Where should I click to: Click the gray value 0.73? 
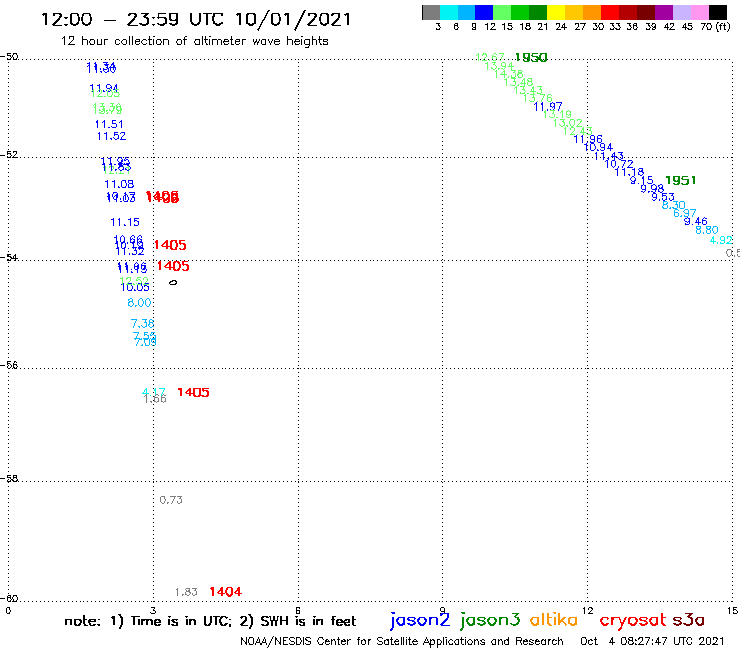(171, 500)
